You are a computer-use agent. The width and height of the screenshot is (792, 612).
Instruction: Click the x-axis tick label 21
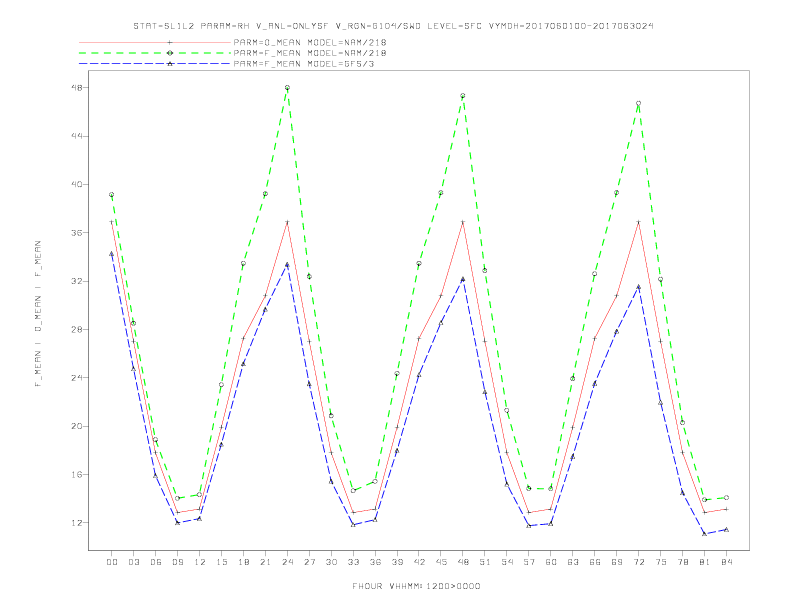tap(265, 562)
